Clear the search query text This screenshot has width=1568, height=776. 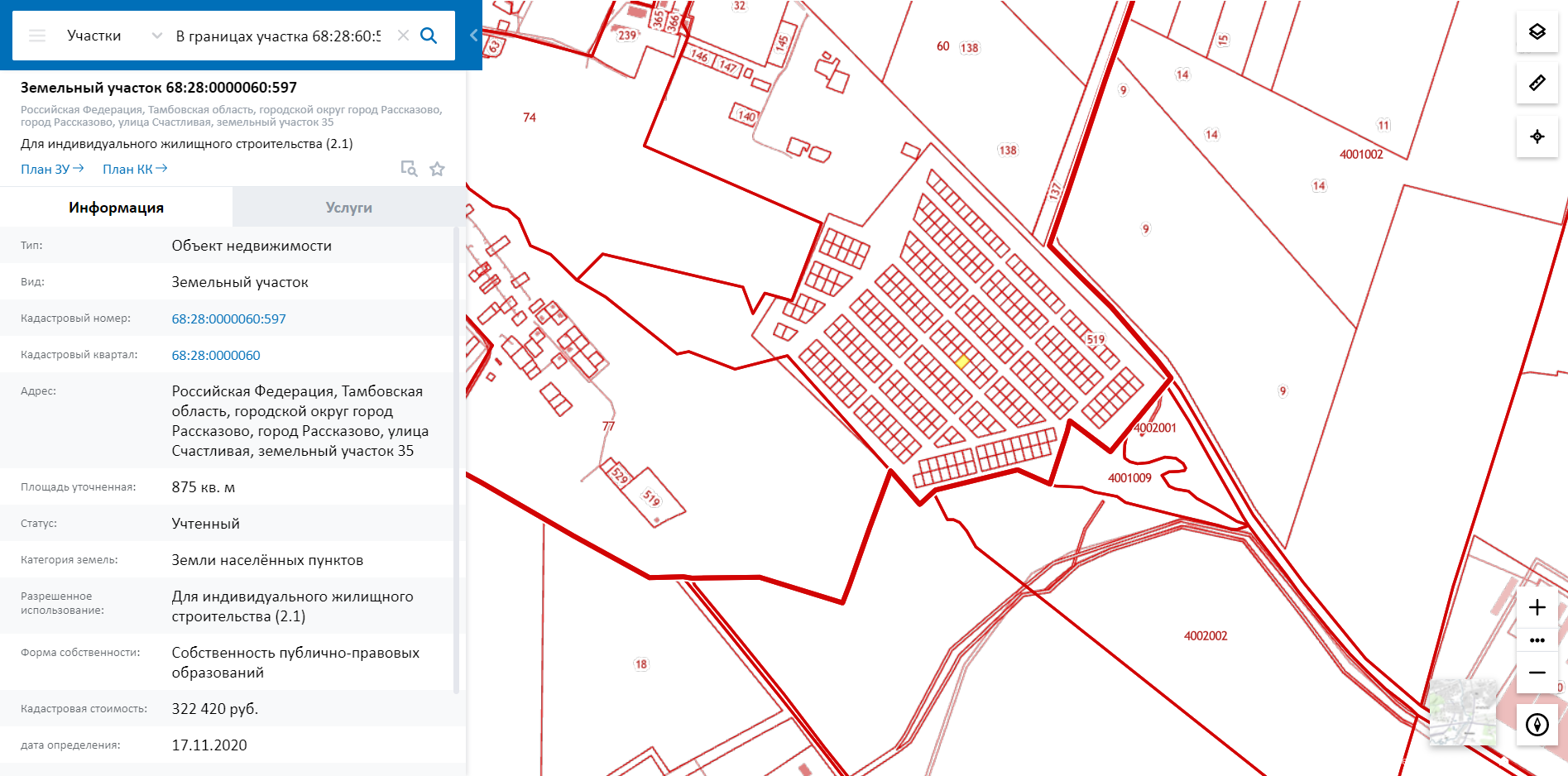[403, 36]
